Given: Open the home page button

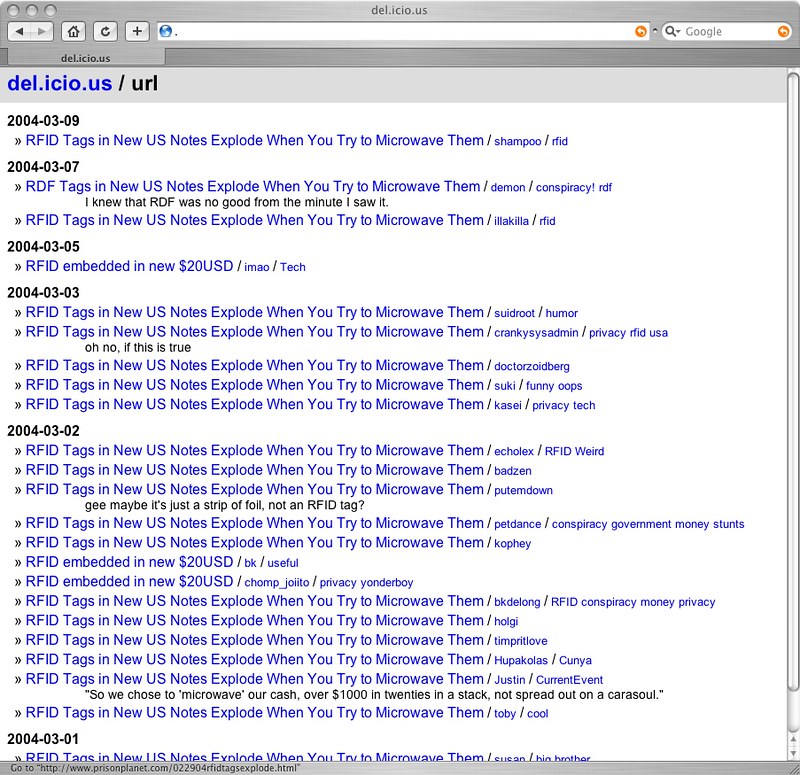Looking at the screenshot, I should click(73, 32).
